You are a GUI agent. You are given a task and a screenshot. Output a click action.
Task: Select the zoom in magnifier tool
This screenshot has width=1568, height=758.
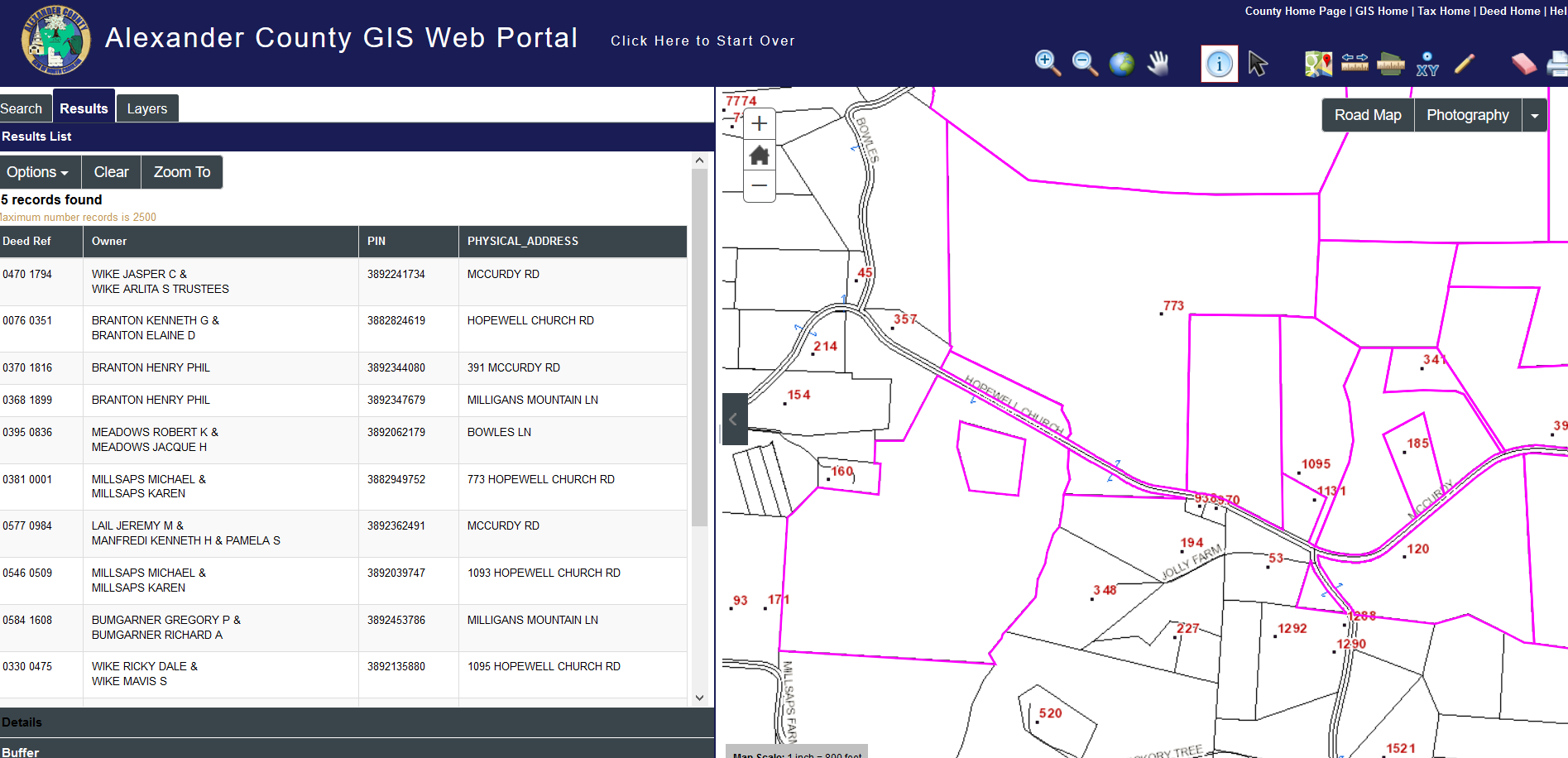pyautogui.click(x=1047, y=63)
